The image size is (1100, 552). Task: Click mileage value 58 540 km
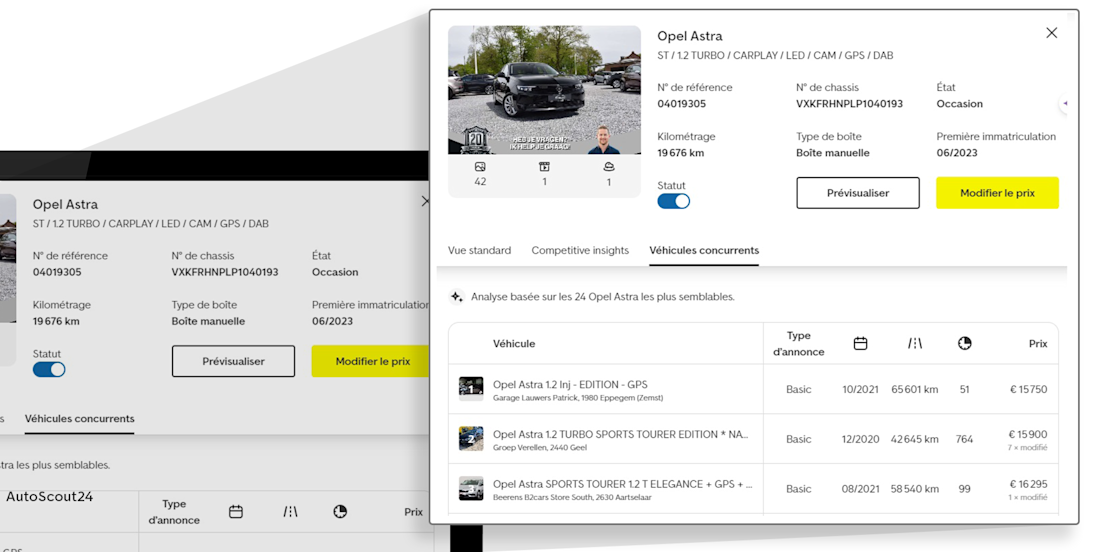pos(915,489)
